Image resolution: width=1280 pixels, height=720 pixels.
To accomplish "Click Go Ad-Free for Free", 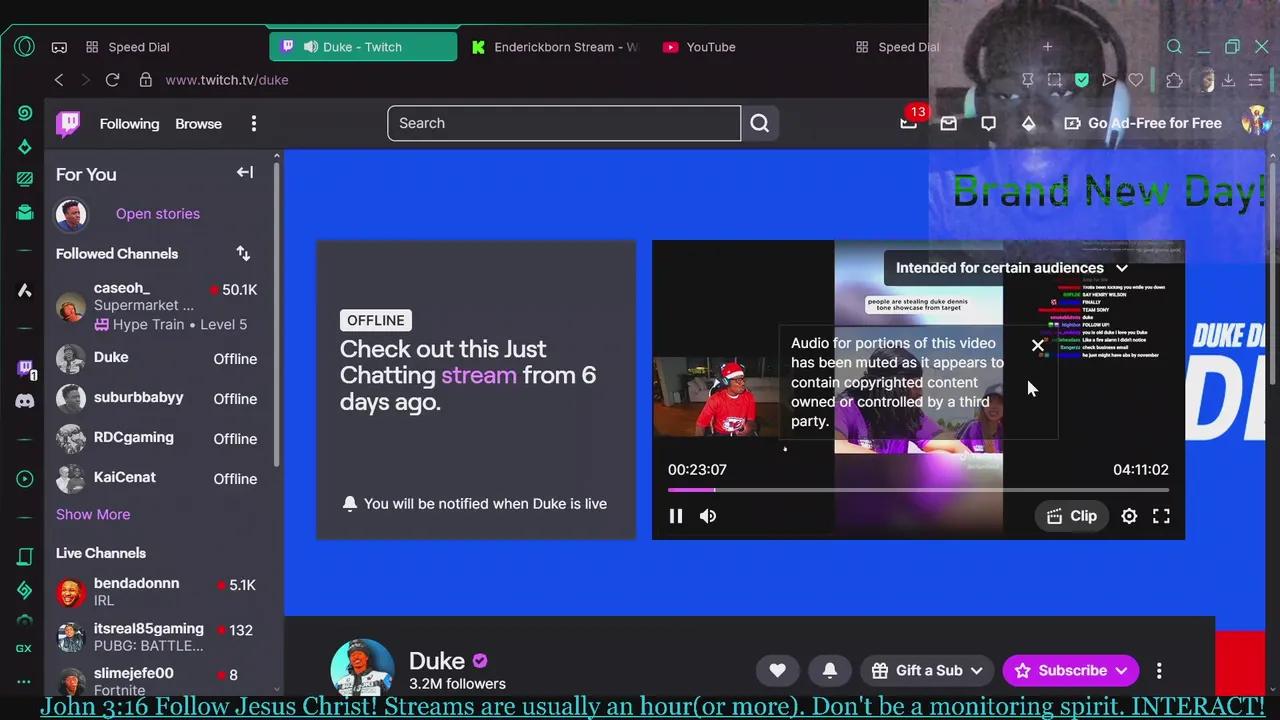I will click(x=1143, y=123).
